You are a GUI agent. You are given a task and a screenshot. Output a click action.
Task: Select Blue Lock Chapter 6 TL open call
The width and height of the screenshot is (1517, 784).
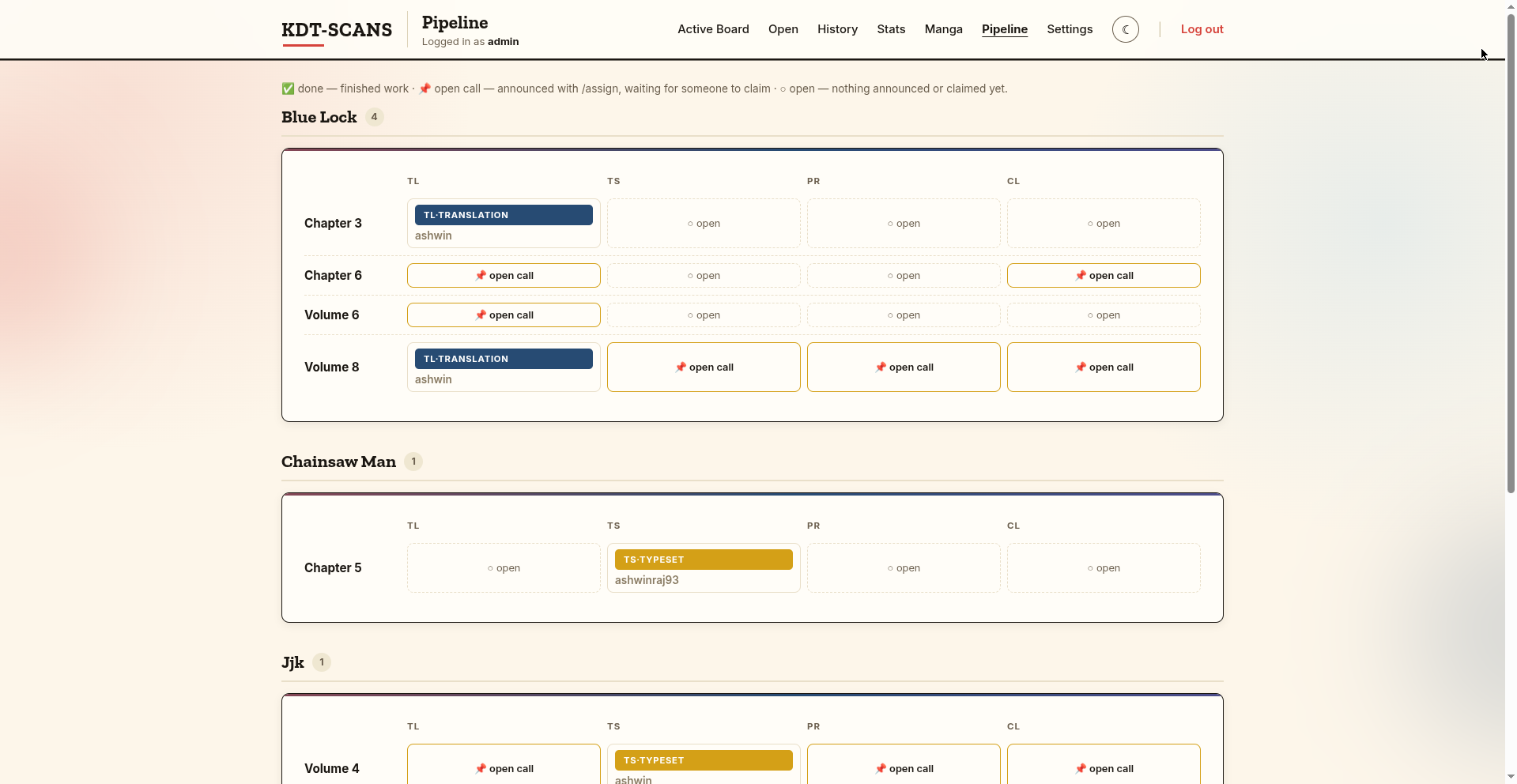(x=504, y=276)
